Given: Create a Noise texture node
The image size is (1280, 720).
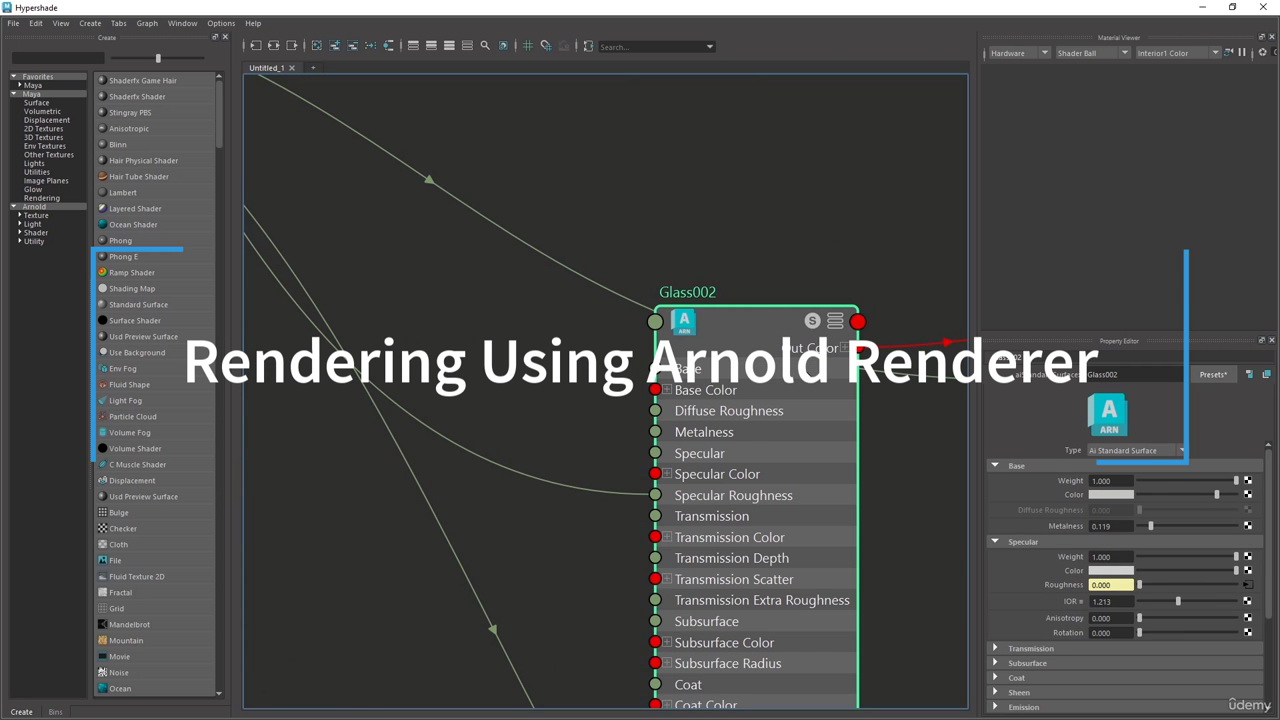Looking at the screenshot, I should [118, 673].
